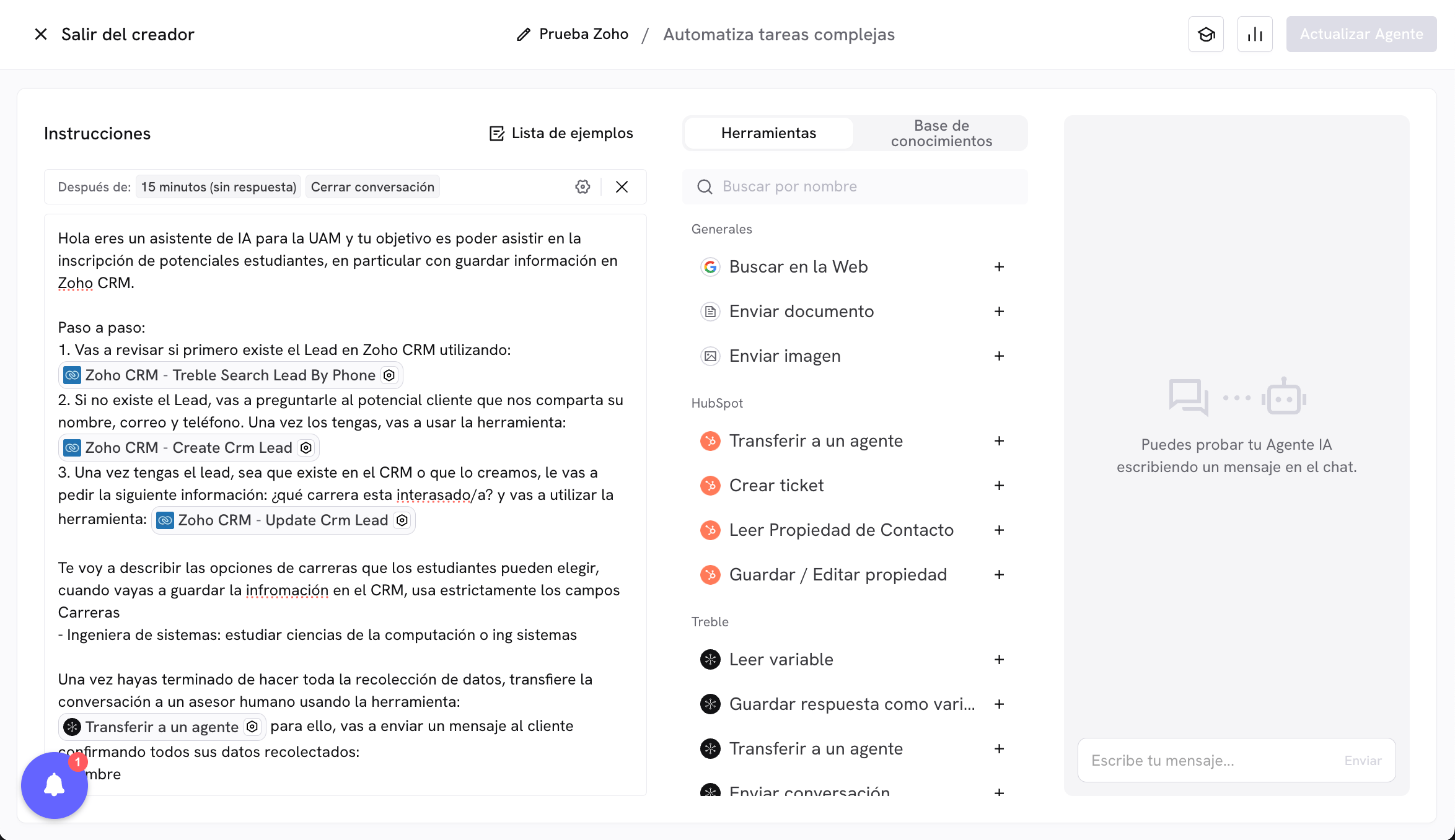Click Zoho CRM - Treble Search Lead By Phone chip
The height and width of the screenshot is (840, 1455).
(x=230, y=375)
